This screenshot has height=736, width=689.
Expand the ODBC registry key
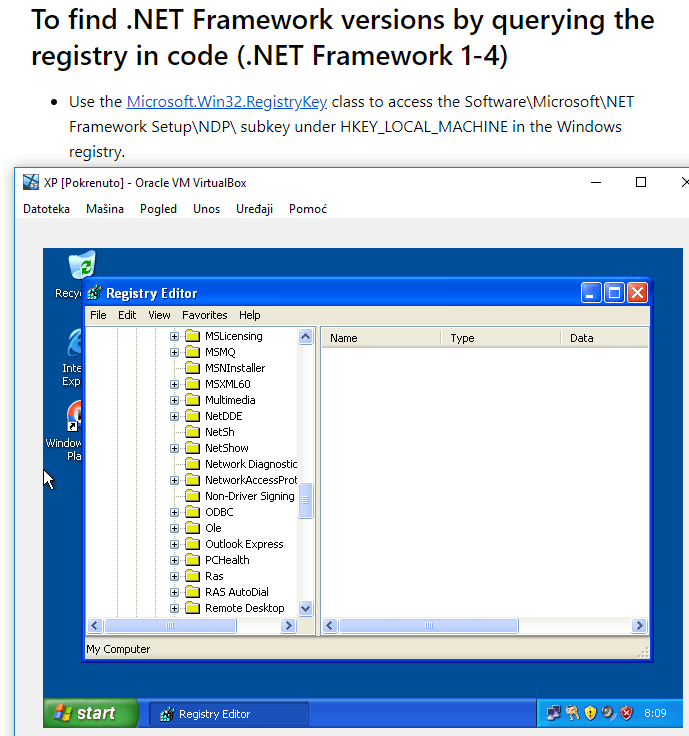[174, 512]
